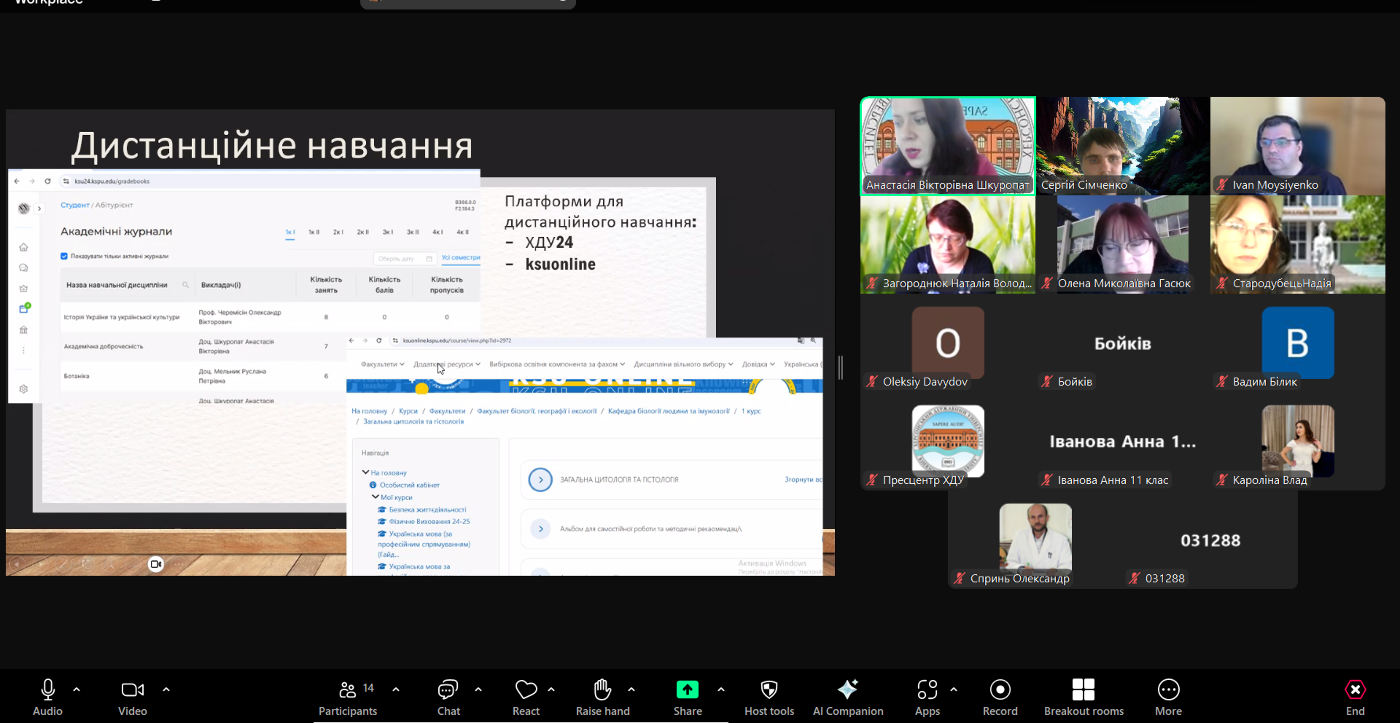The width and height of the screenshot is (1400, 723).
Task: Open the Факультети menu in ksuonline page
Action: (x=383, y=364)
